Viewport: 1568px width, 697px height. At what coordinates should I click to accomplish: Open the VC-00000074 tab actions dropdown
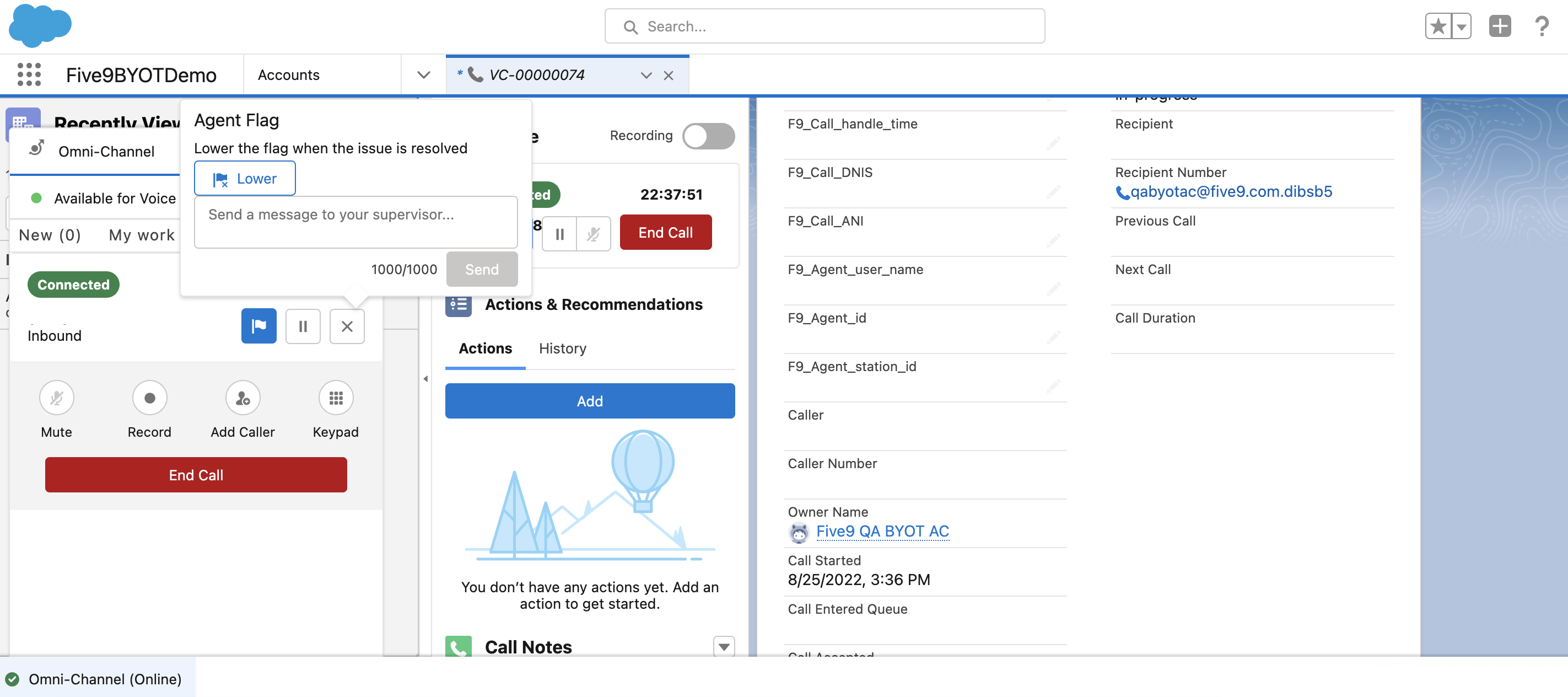pos(646,76)
